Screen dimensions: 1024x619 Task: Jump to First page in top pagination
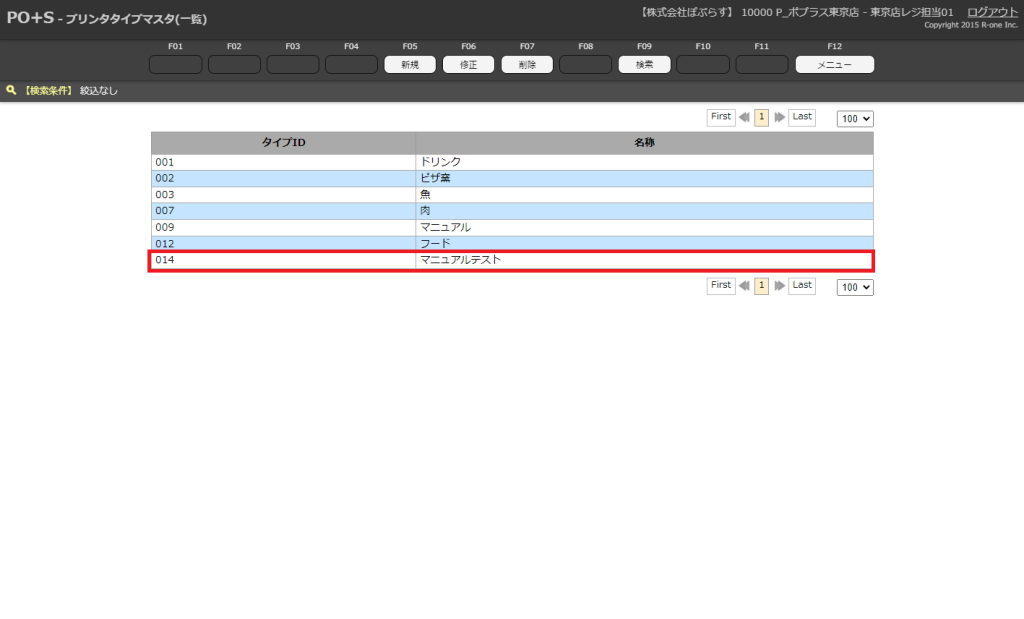(x=721, y=117)
